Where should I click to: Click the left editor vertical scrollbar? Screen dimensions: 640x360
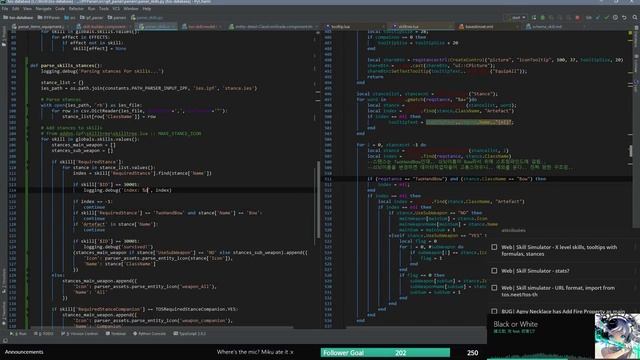point(318,200)
